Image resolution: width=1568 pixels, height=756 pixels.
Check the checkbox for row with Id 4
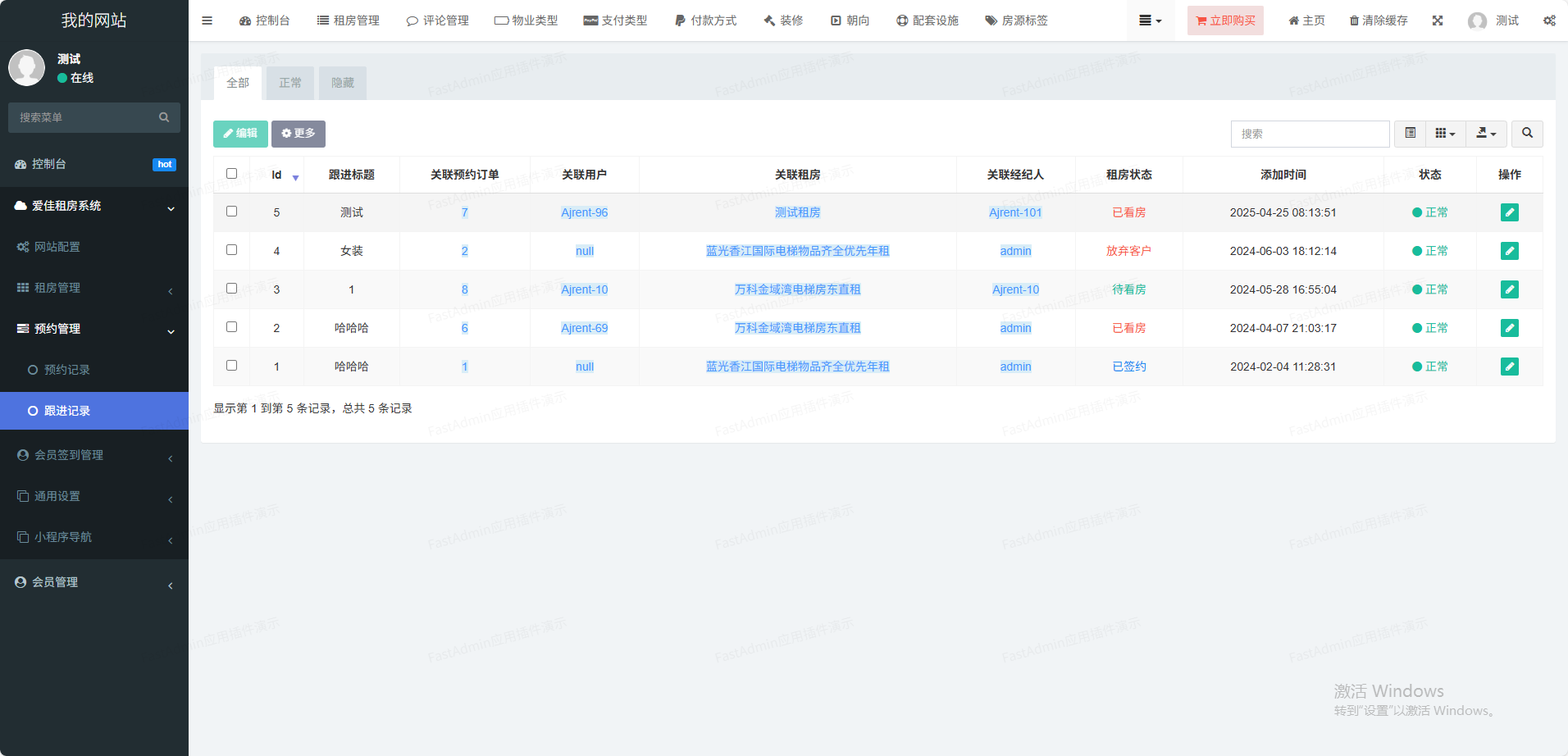pyautogui.click(x=231, y=250)
